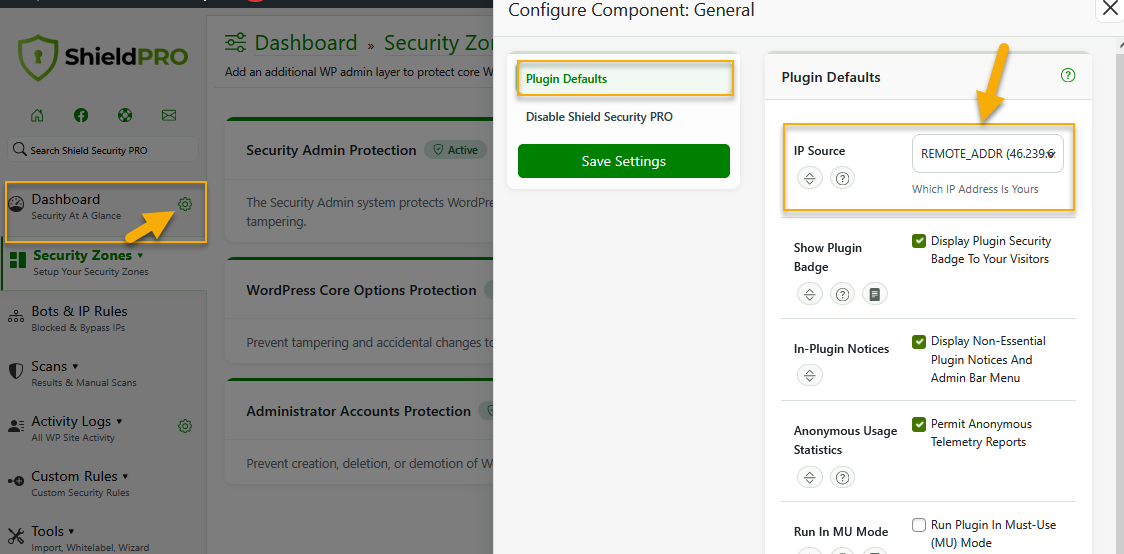Toggle Display Non-Essential Plugin Notices checkbox
Viewport: 1124px width, 554px height.
[919, 342]
